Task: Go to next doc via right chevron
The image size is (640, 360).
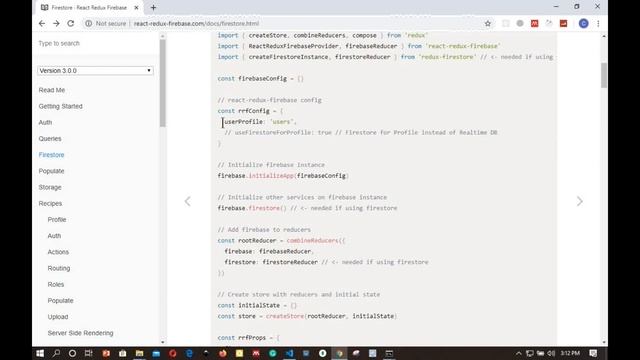Action: pyautogui.click(x=580, y=201)
